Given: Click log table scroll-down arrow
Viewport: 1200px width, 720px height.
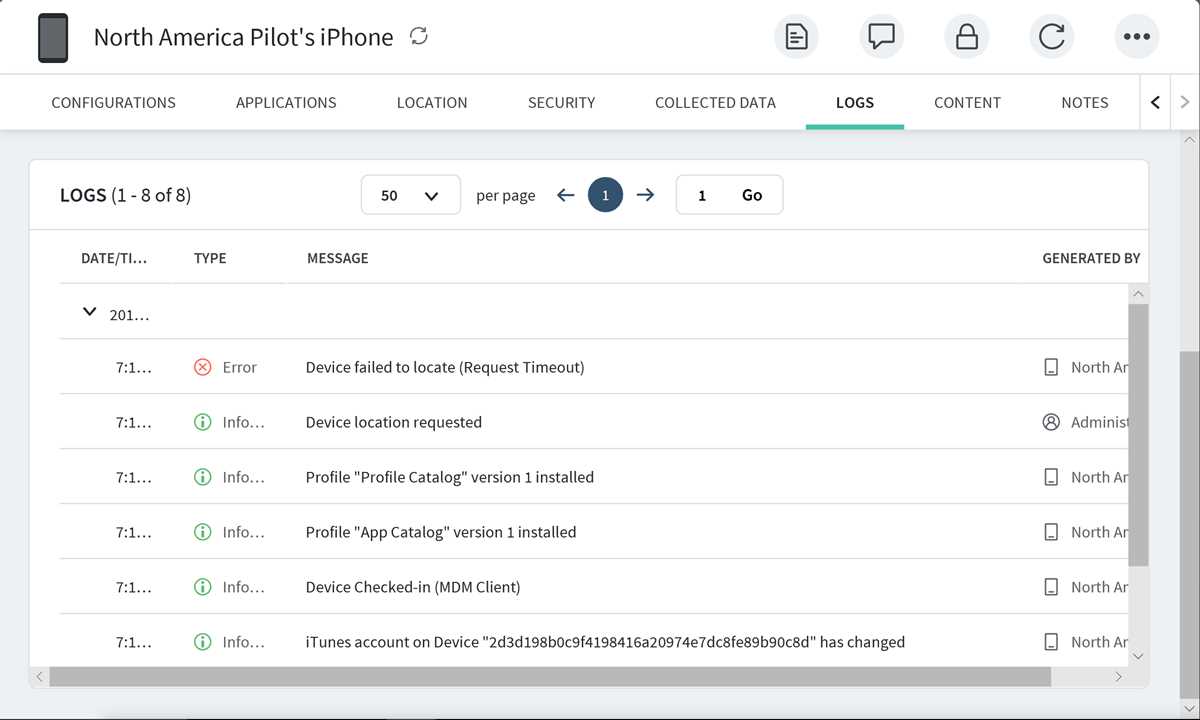Looking at the screenshot, I should tap(1138, 656).
